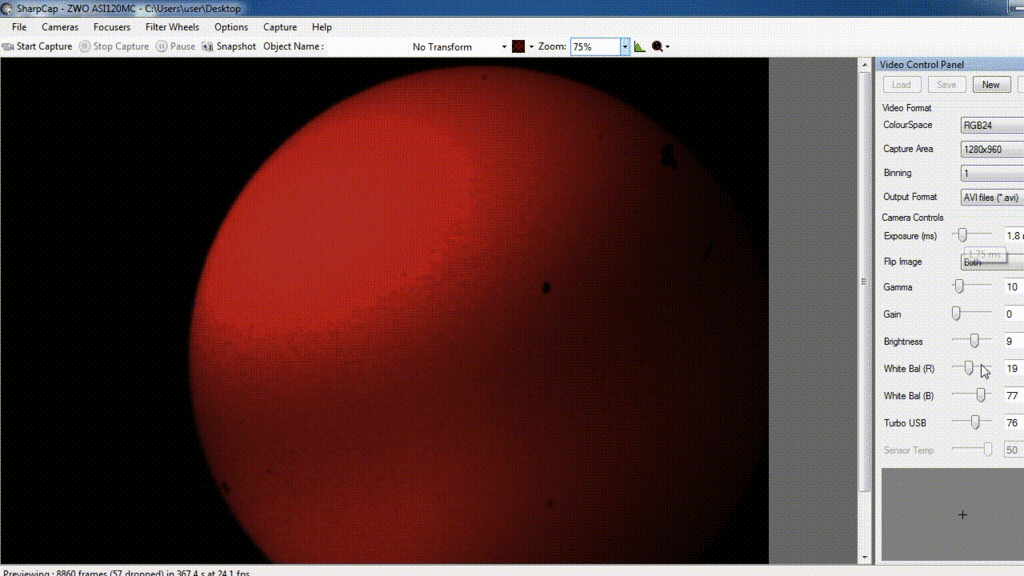Viewport: 1024px width, 576px height.
Task: Open the Focusers menu
Action: (112, 27)
